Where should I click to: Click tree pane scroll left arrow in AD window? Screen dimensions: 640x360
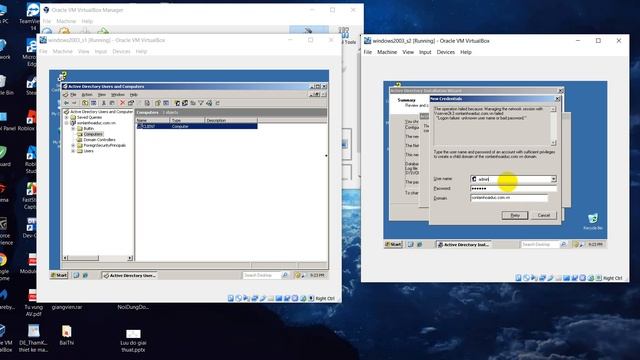coord(65,258)
